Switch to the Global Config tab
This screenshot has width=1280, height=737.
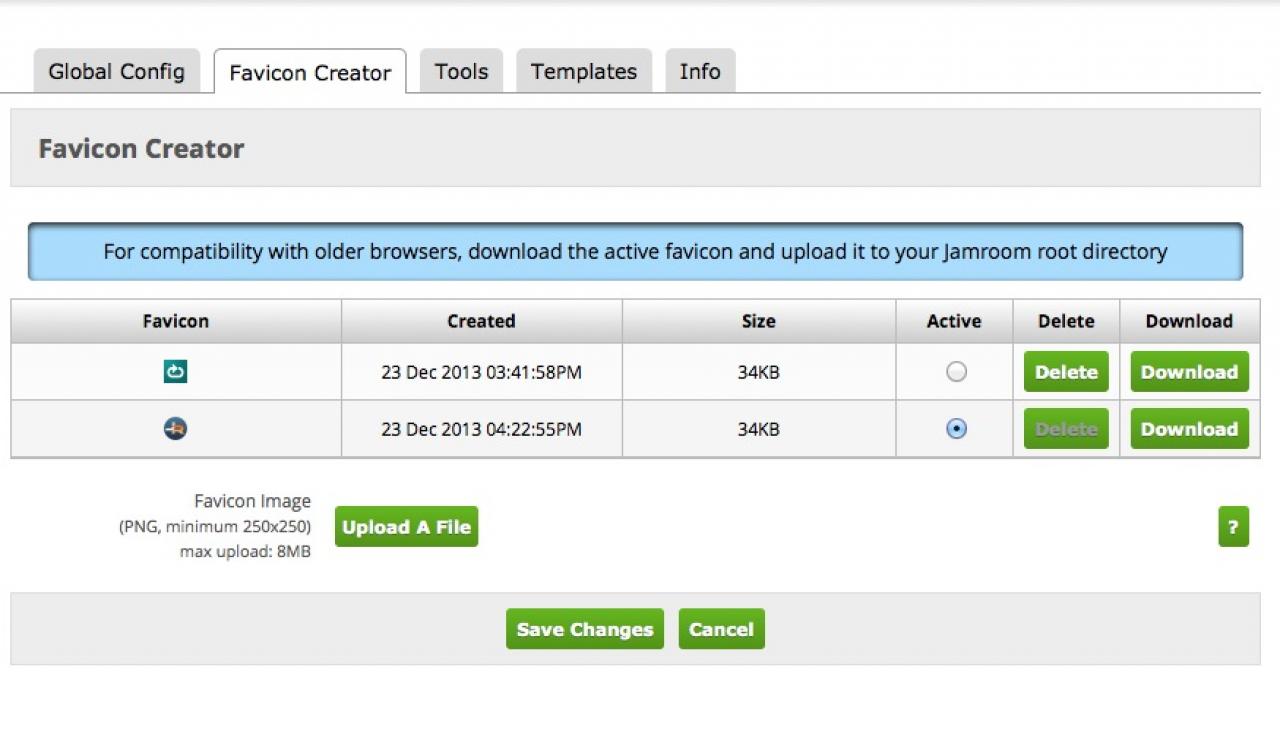tap(116, 72)
